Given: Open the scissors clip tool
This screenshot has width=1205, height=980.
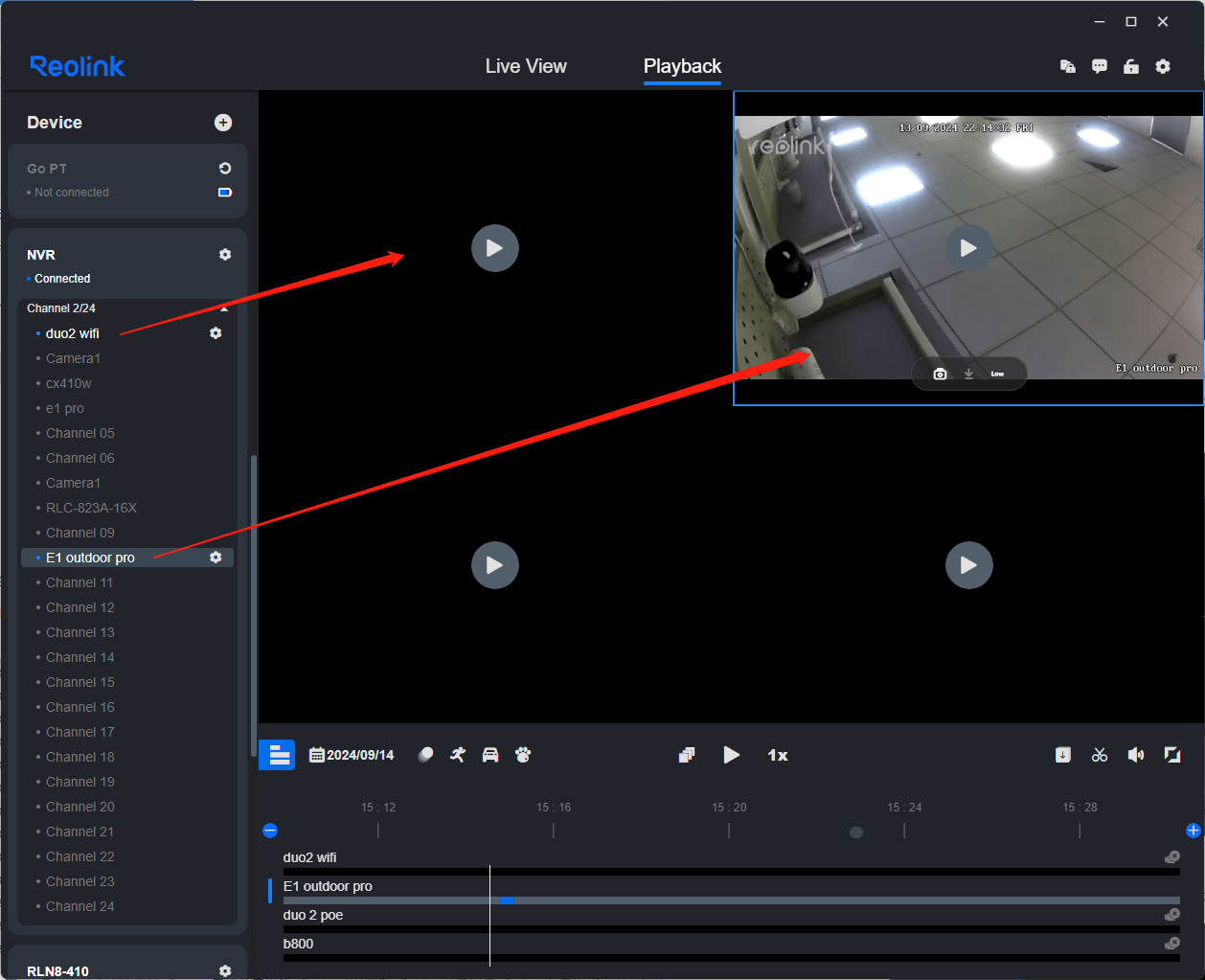Looking at the screenshot, I should click(1099, 754).
